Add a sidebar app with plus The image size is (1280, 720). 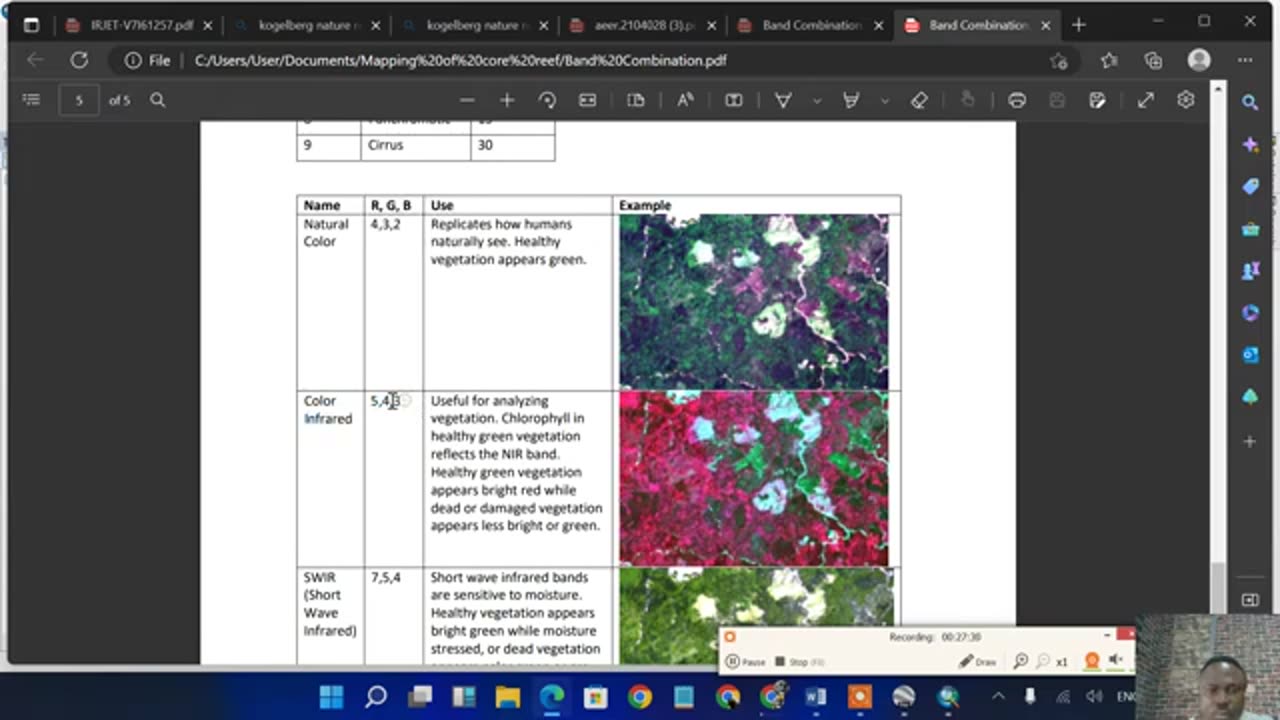click(1250, 441)
